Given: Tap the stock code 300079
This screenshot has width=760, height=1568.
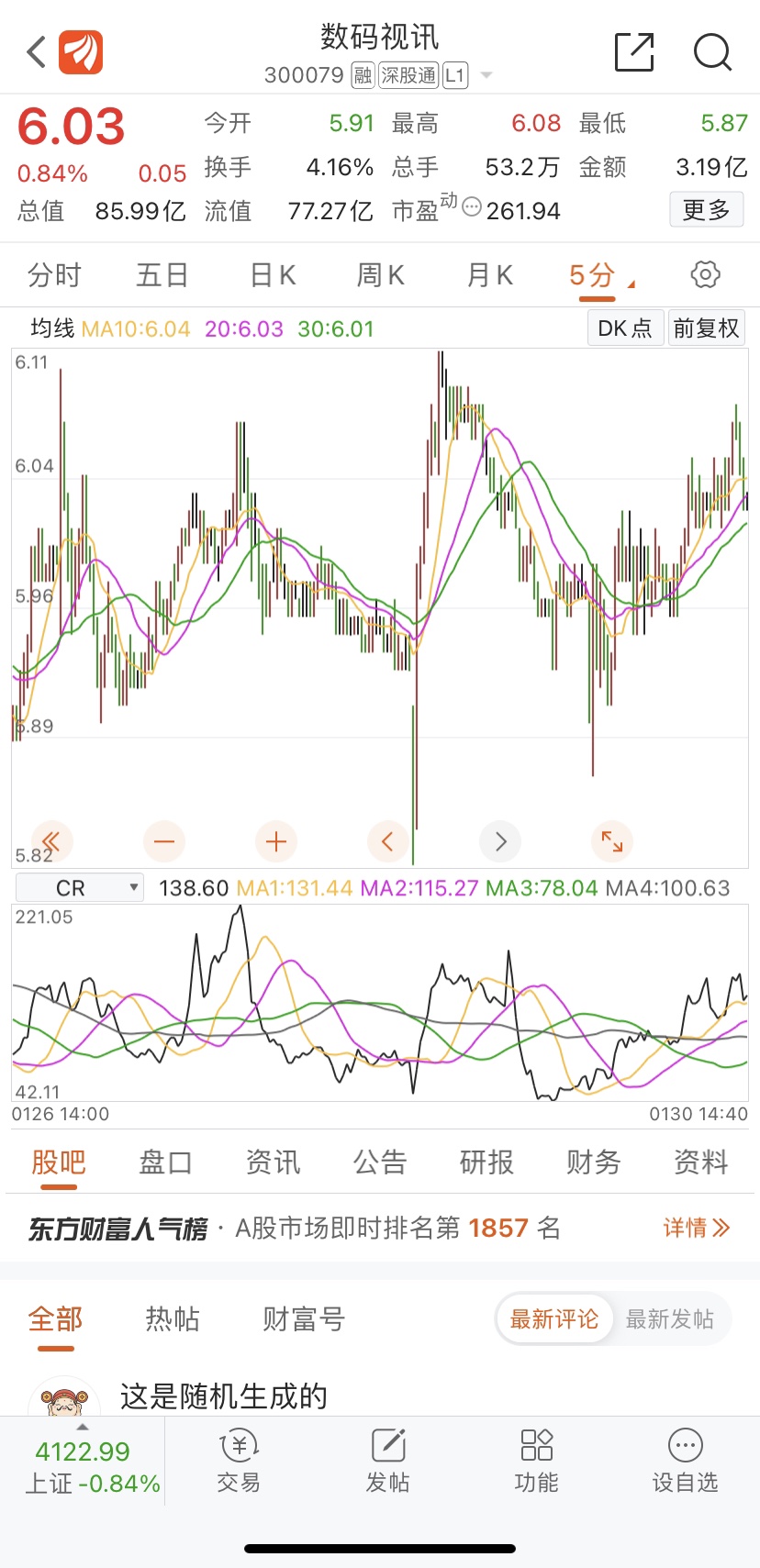Looking at the screenshot, I should pyautogui.click(x=304, y=75).
